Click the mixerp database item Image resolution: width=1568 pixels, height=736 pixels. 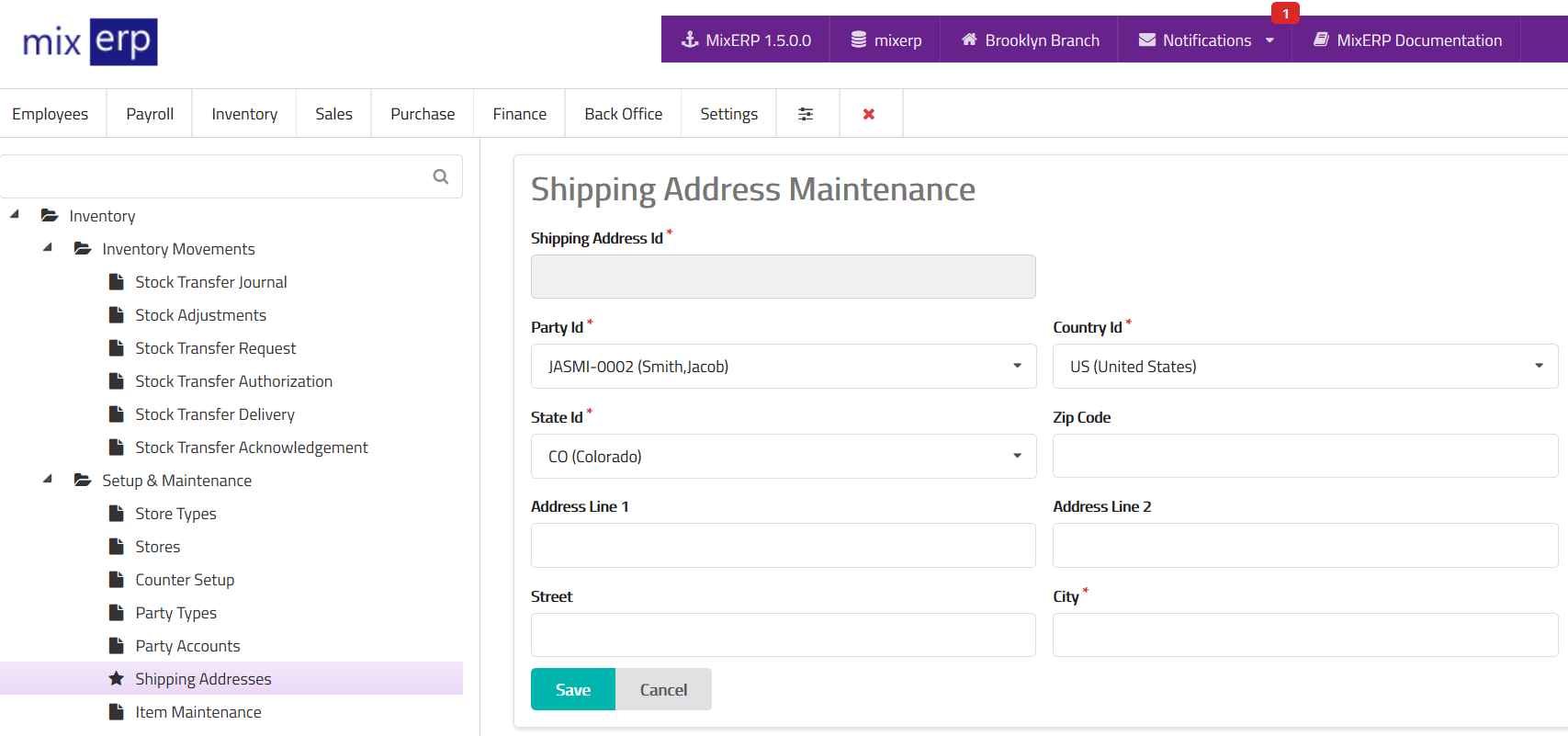pos(886,40)
